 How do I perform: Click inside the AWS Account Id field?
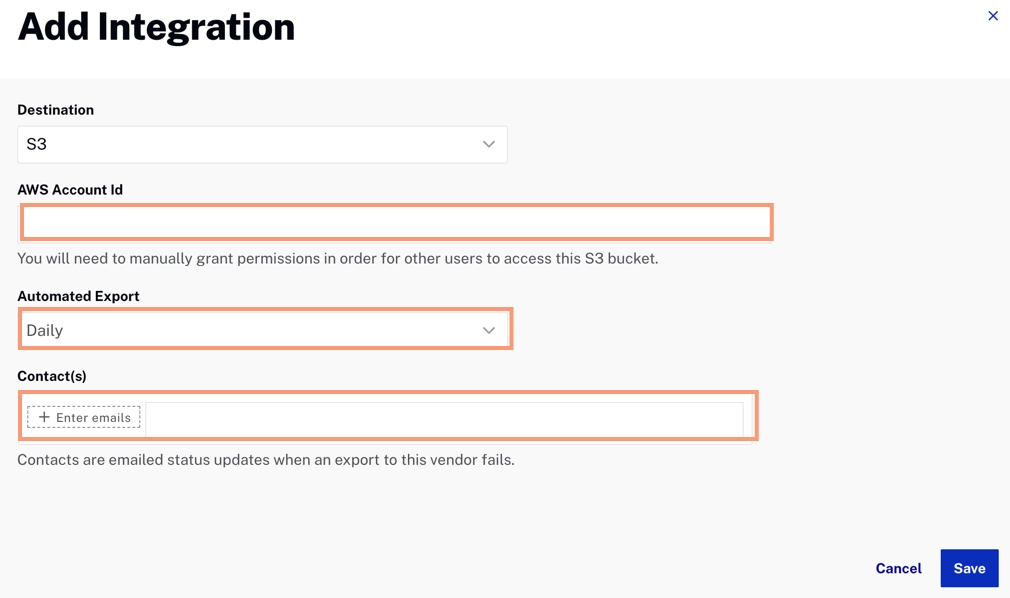point(397,221)
